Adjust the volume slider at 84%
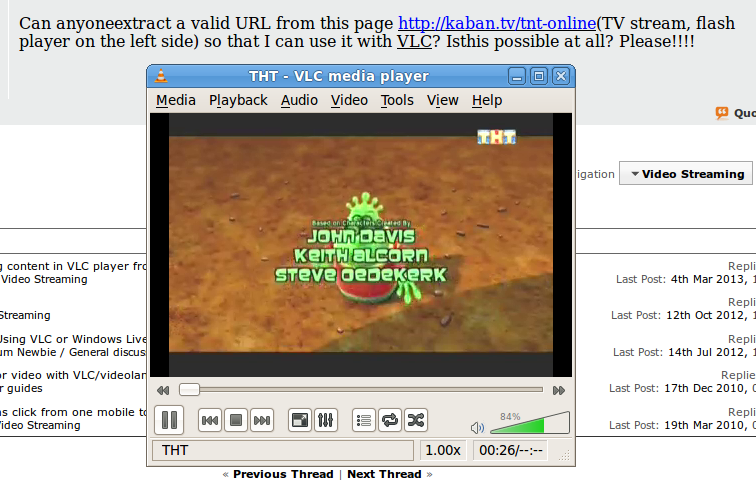 coord(530,423)
